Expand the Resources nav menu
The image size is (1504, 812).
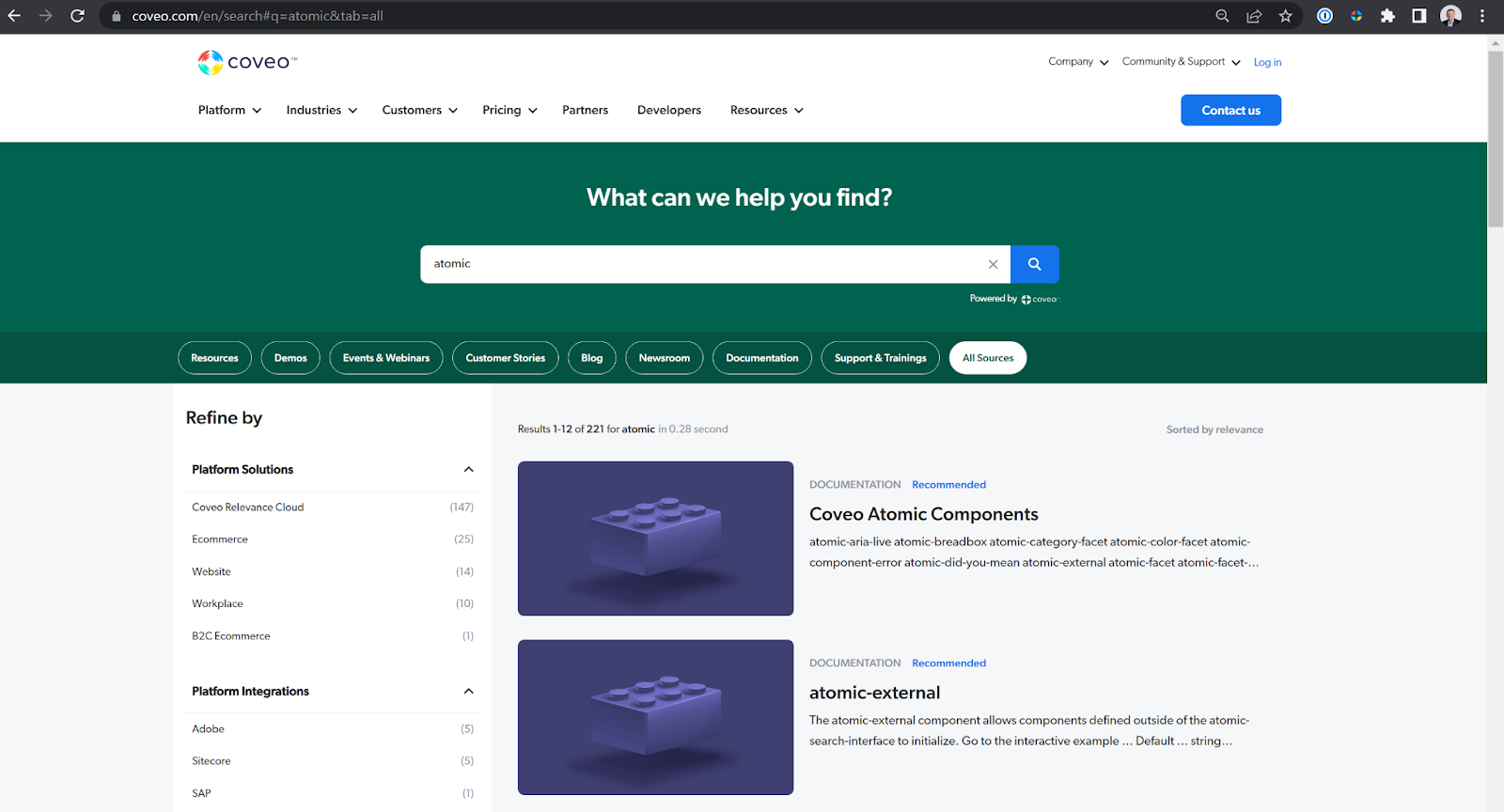coord(766,110)
